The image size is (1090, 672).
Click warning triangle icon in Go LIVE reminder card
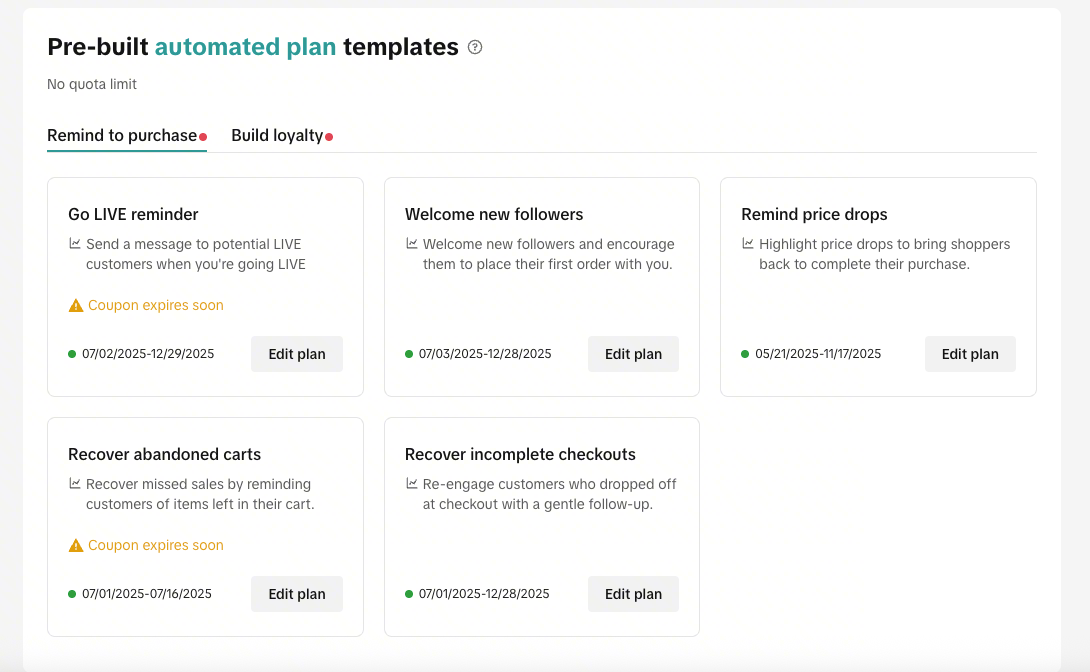[x=76, y=306]
